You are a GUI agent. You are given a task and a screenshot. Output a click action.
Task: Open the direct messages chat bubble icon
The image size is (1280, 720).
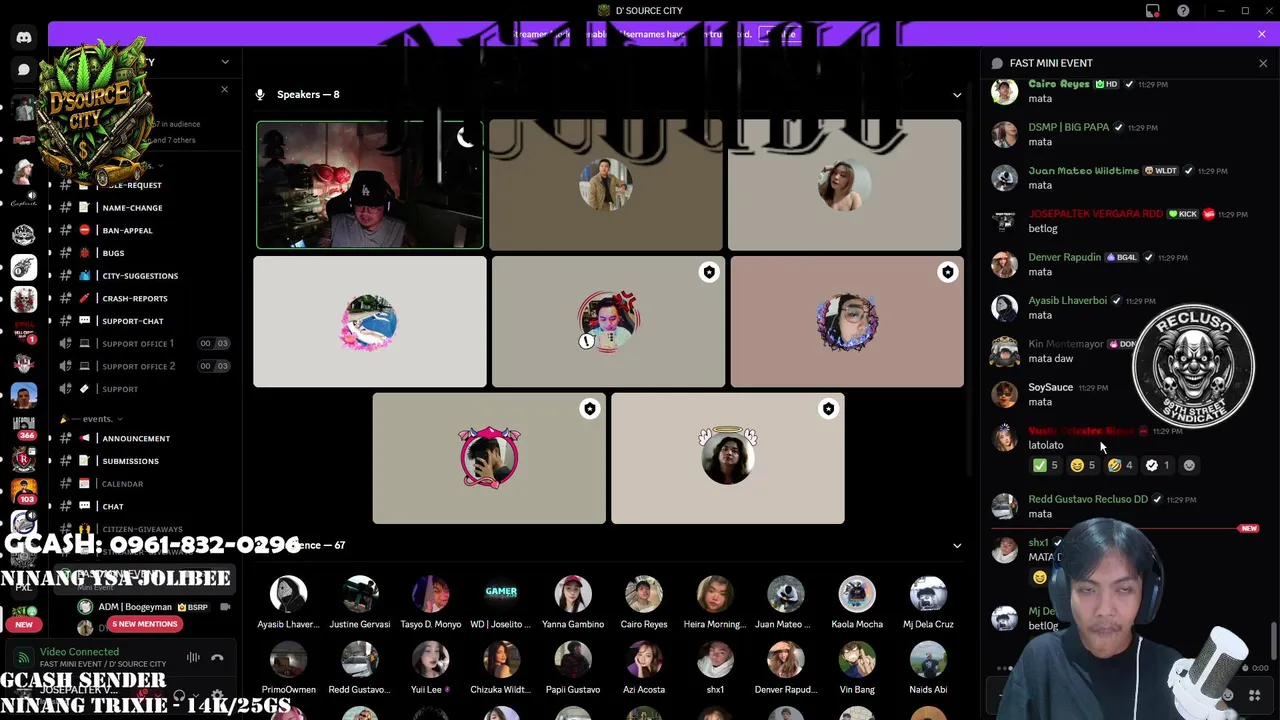(24, 70)
